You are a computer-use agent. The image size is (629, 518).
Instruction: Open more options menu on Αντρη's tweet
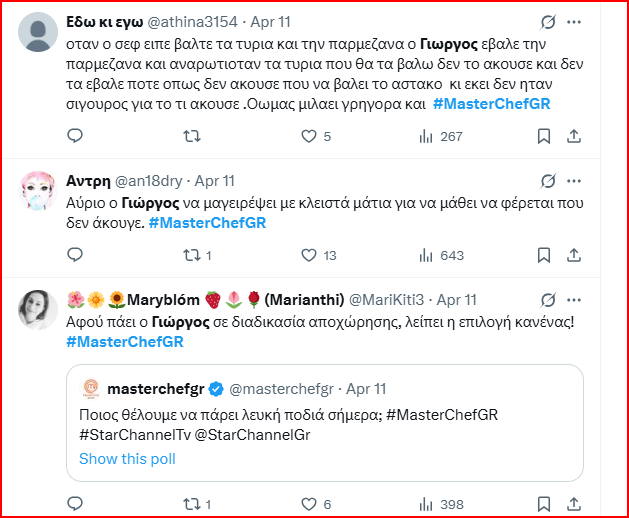(572, 180)
